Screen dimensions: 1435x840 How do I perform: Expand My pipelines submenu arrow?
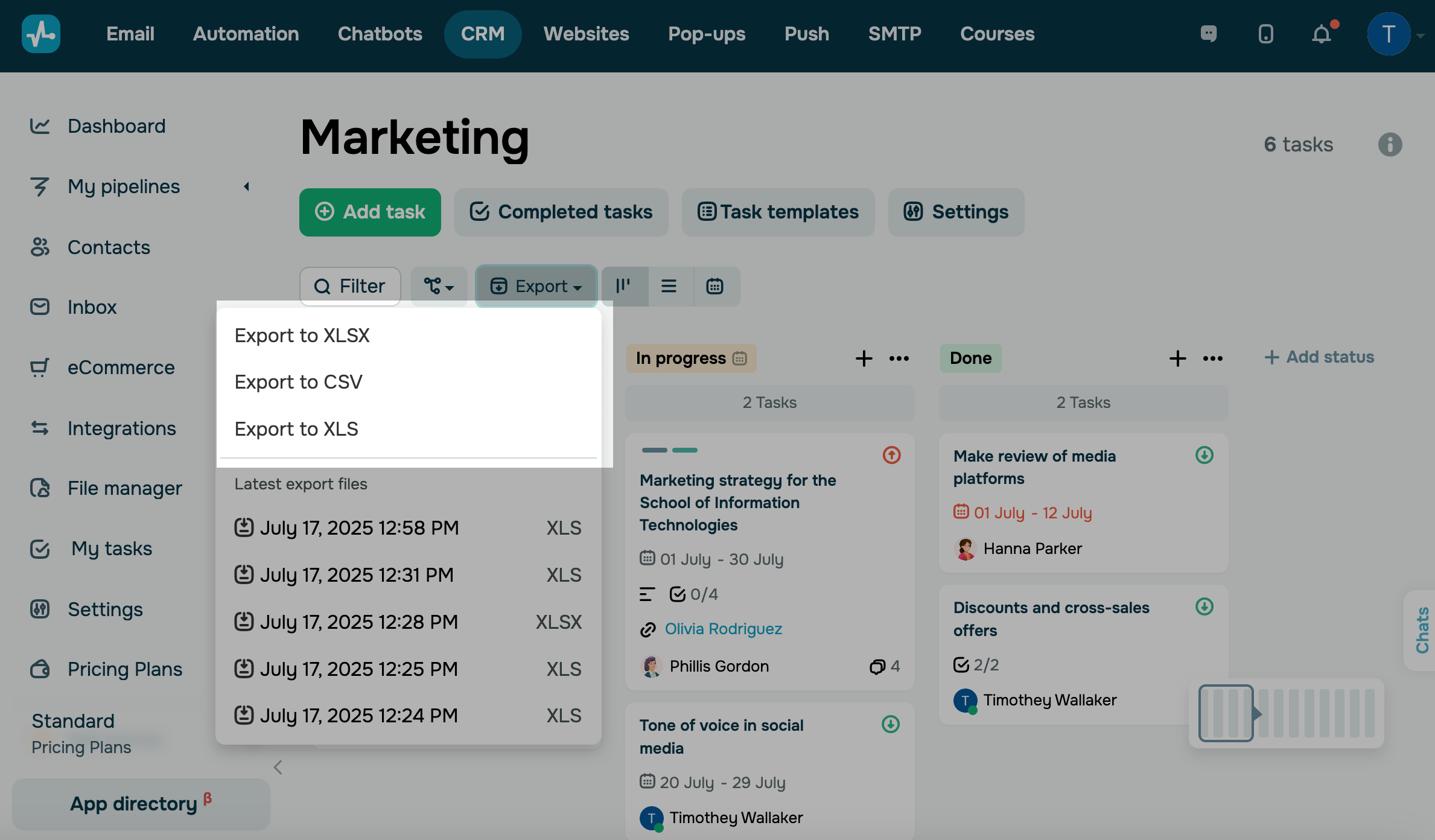(246, 186)
